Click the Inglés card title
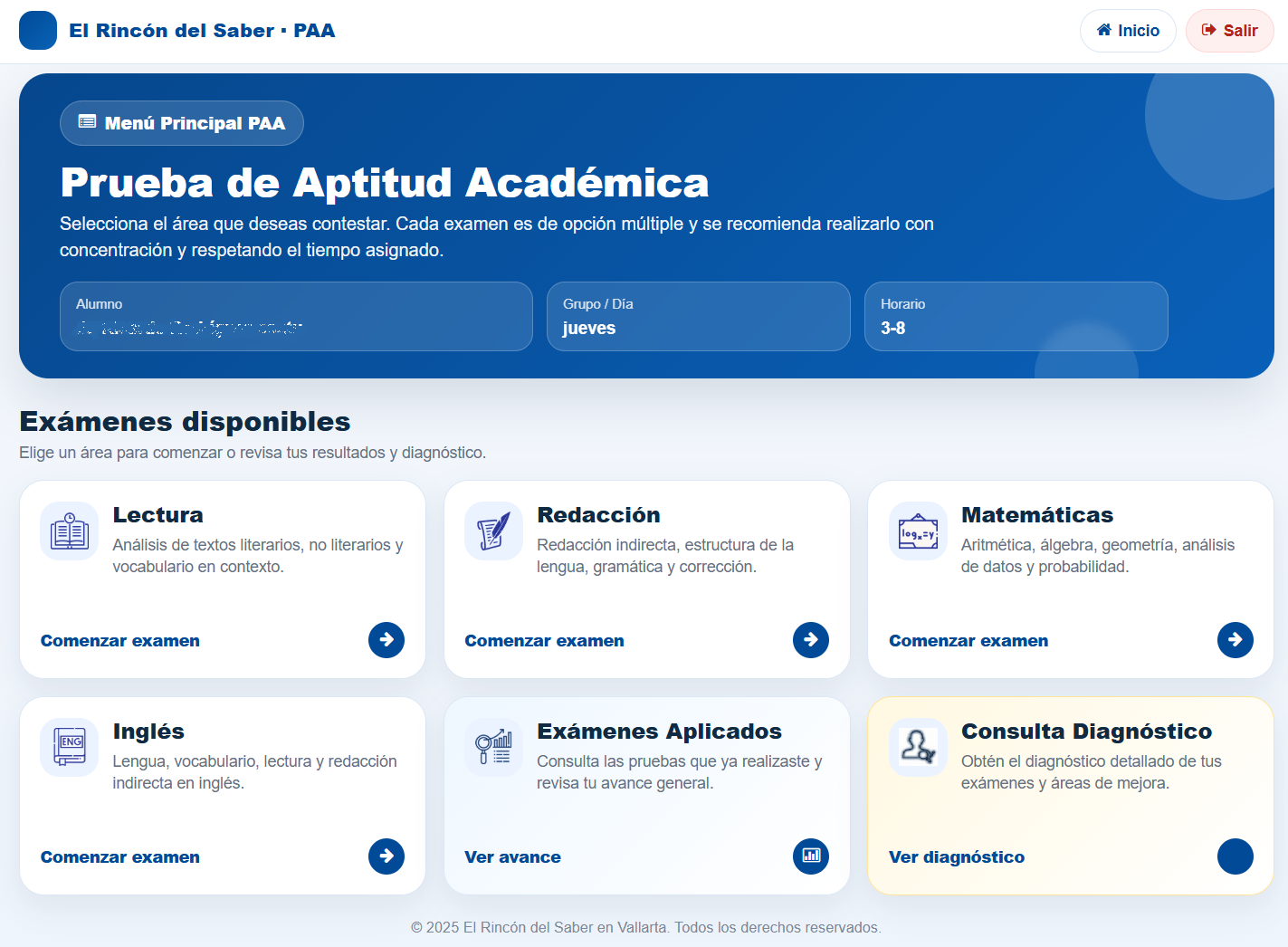The image size is (1288, 947). click(148, 732)
